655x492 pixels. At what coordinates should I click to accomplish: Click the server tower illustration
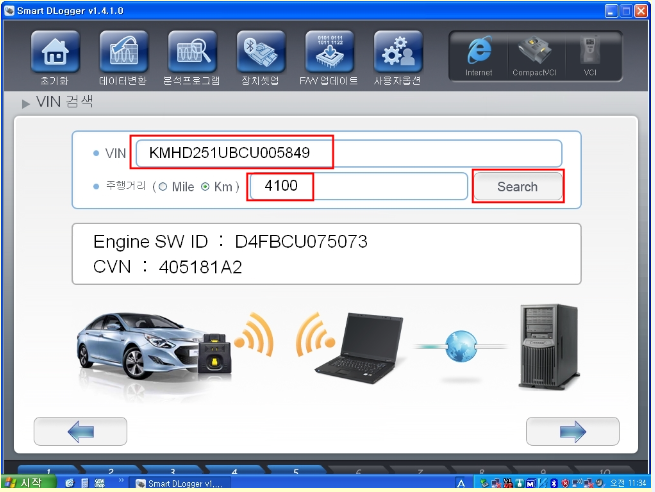pos(549,347)
